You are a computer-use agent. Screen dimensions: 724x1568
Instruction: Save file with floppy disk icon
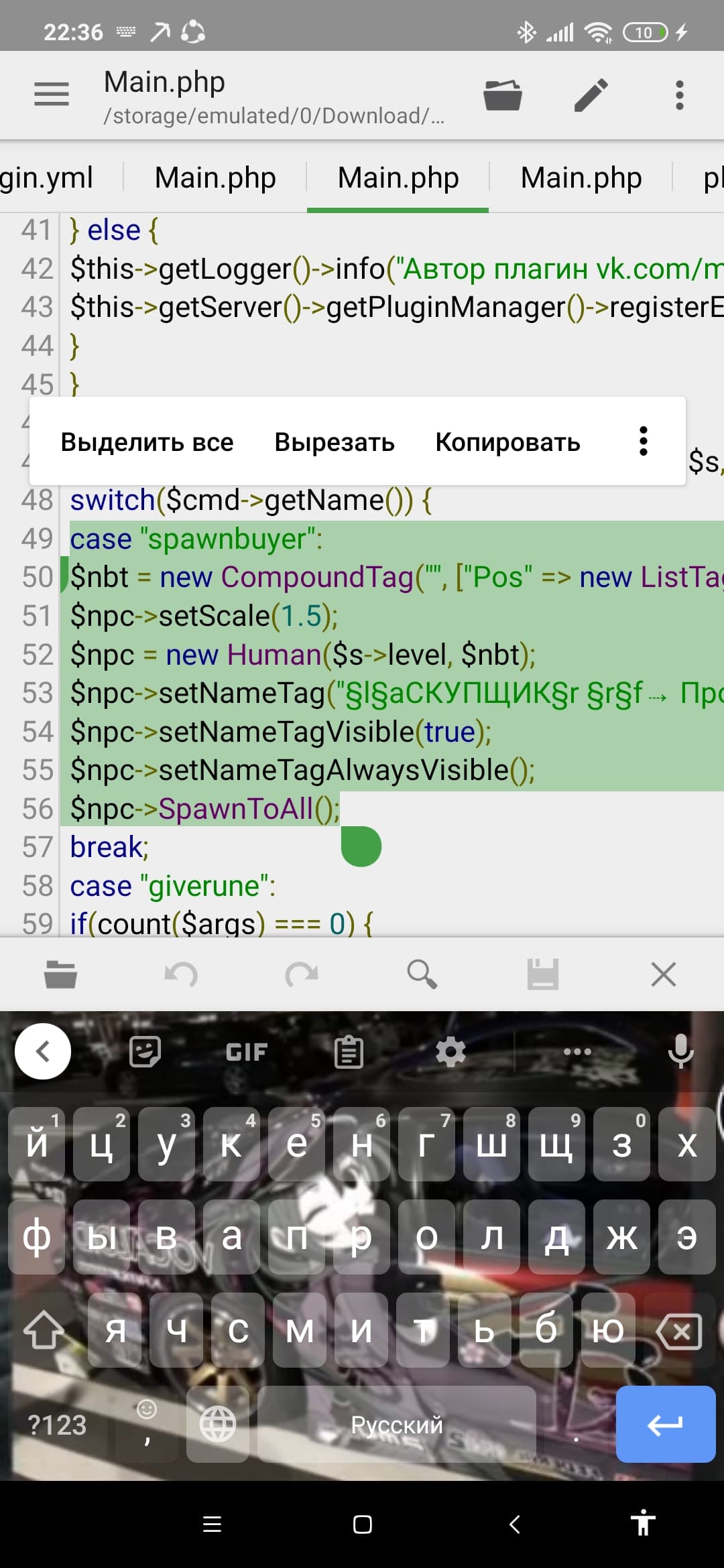point(543,974)
